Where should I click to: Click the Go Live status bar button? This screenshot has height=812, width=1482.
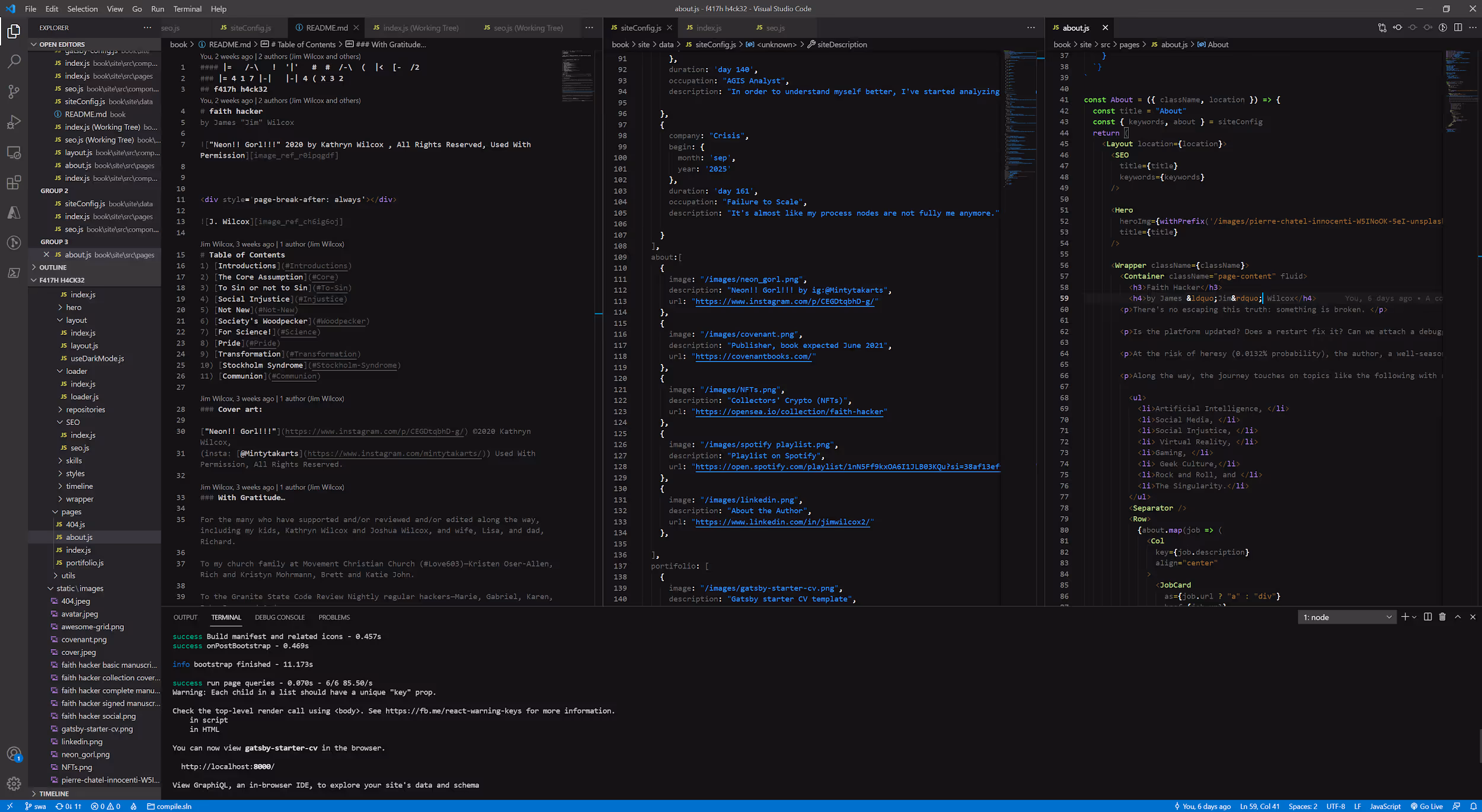pyautogui.click(x=1427, y=806)
